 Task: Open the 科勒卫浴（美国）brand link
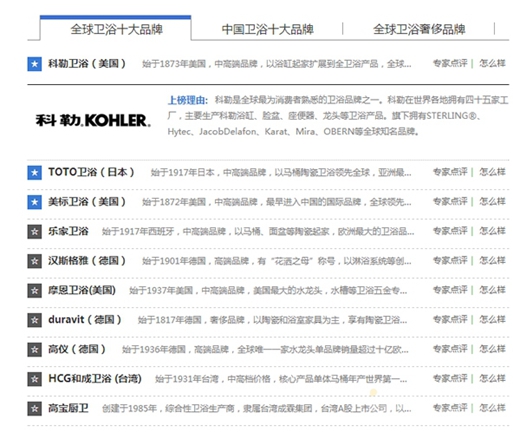pos(87,63)
